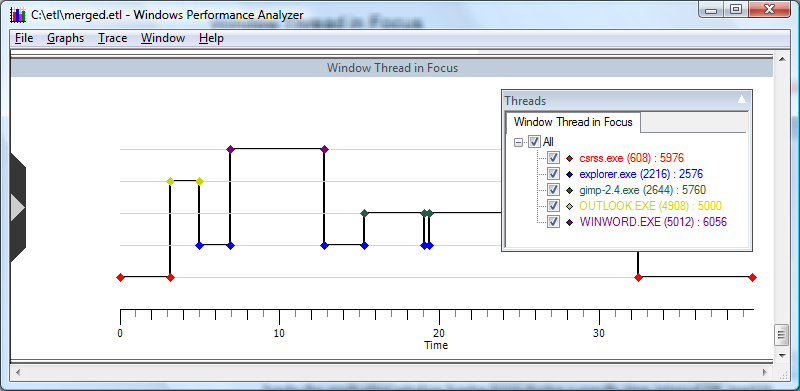The height and width of the screenshot is (391, 800).
Task: Collapse the All tree node
Action: click(519, 142)
